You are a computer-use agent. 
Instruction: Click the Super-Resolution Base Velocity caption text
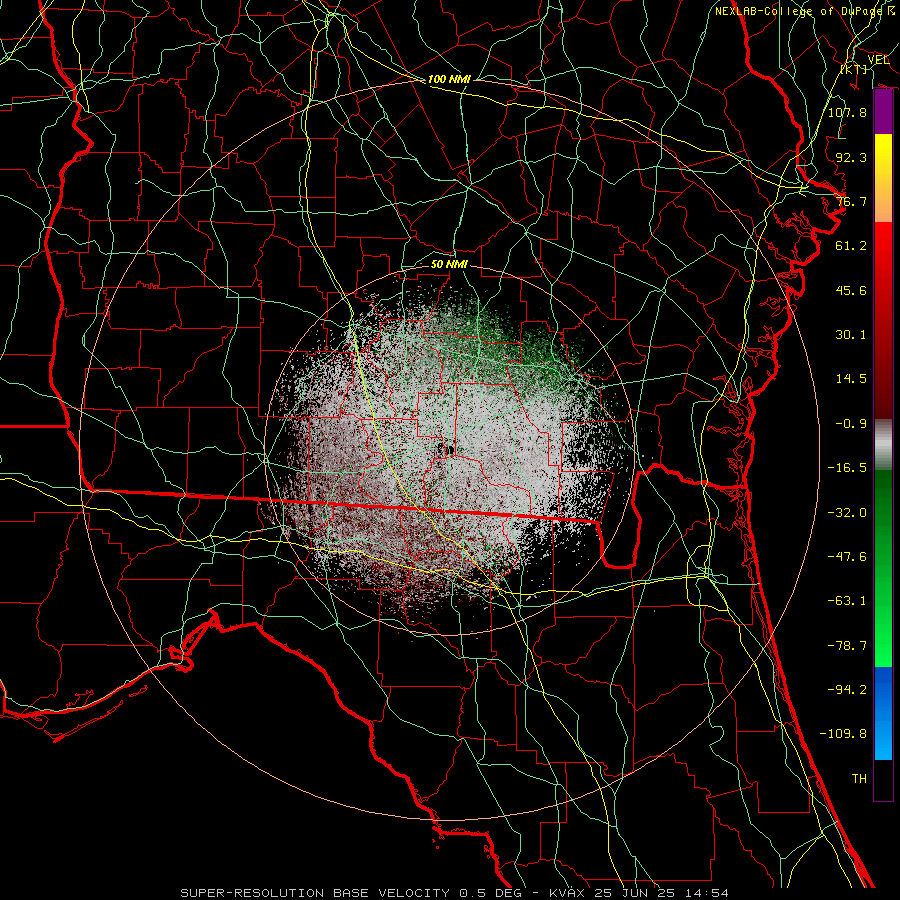(455, 893)
